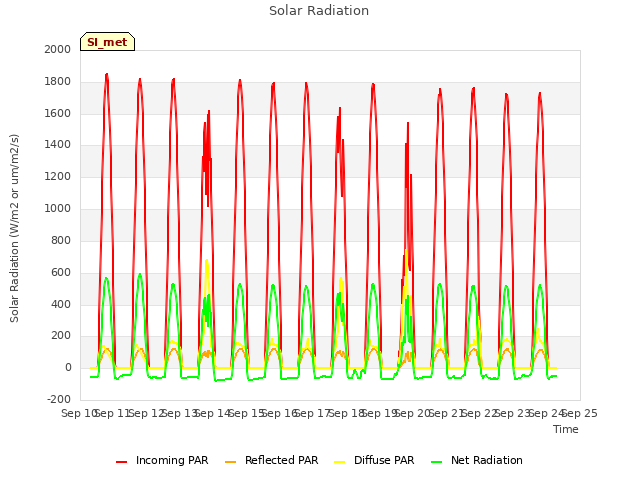Click the SI_met annotation label
This screenshot has height=480, width=640.
tap(107, 42)
